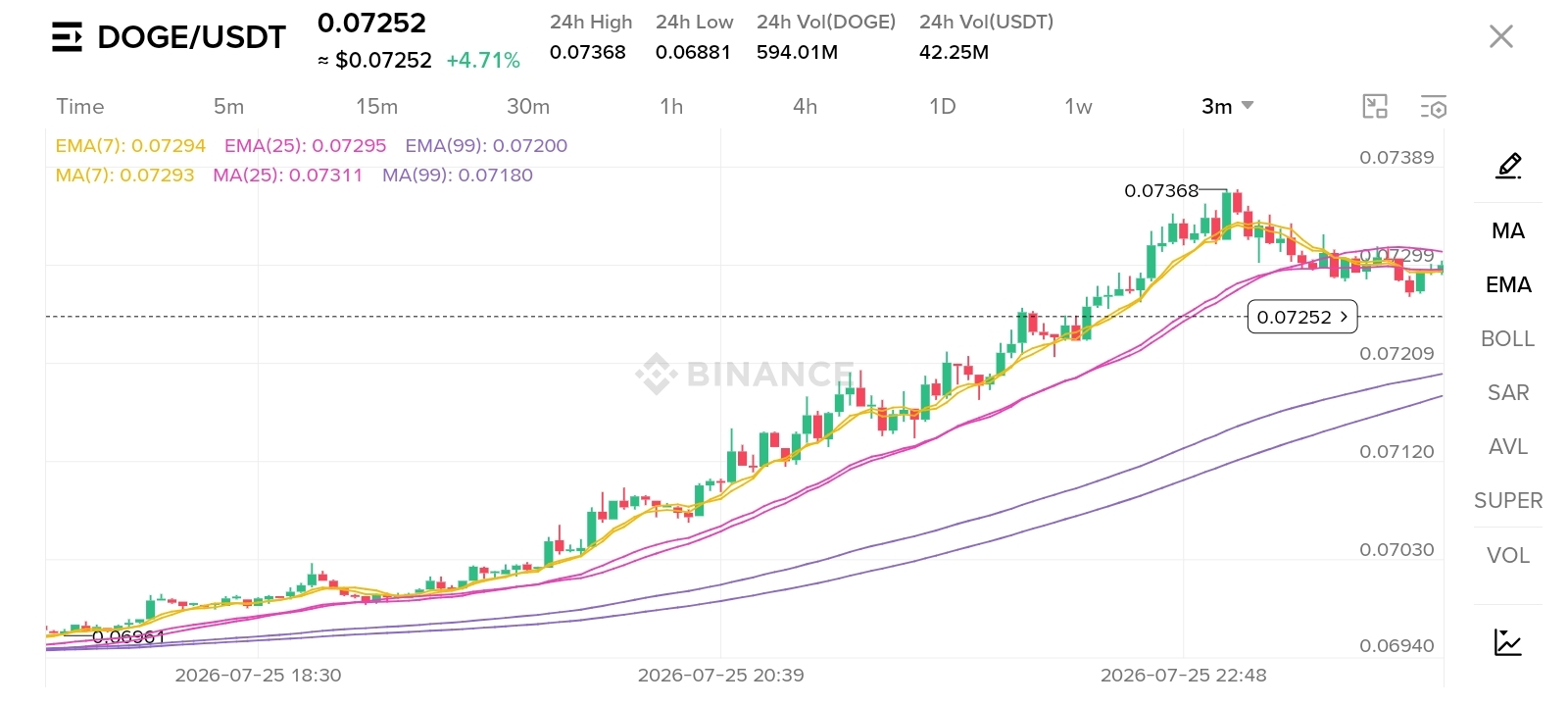This screenshot has width=1568, height=706.
Task: Enable the SAR indicator
Action: pyautogui.click(x=1508, y=392)
